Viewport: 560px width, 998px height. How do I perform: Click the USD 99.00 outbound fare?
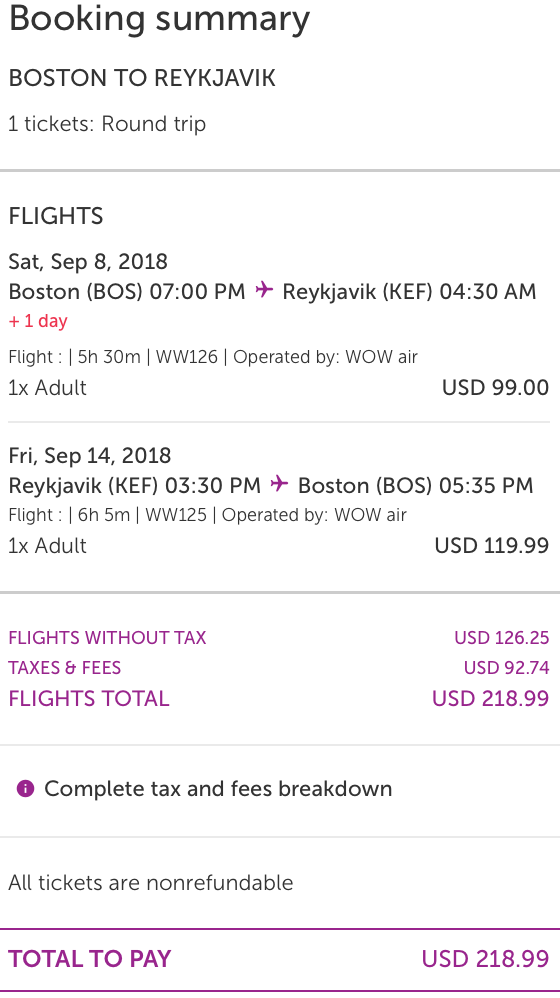pyautogui.click(x=495, y=387)
